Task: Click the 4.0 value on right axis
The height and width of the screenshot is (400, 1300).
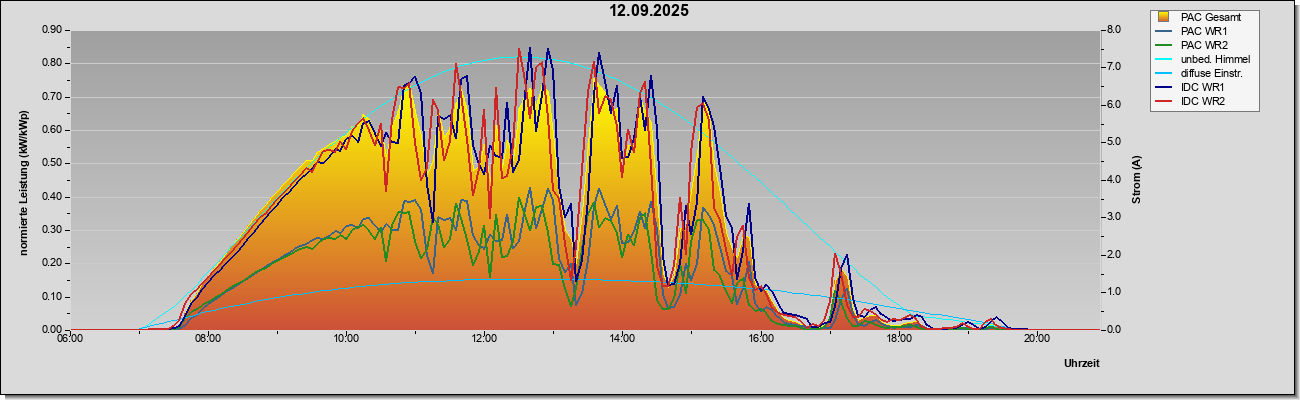Action: tap(1113, 180)
